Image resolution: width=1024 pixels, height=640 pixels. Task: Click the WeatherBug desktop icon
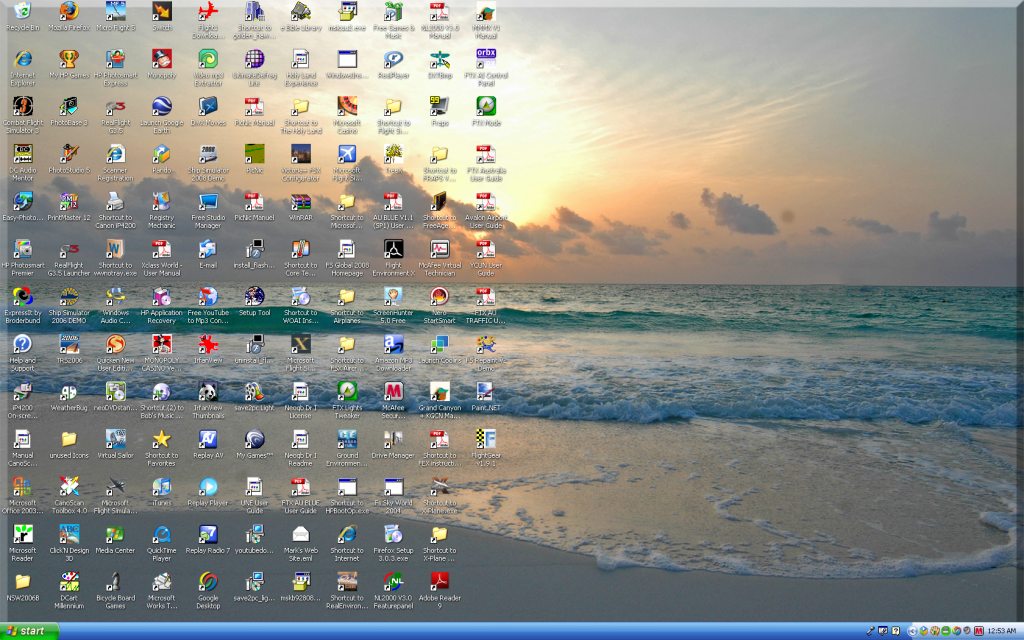[68, 391]
